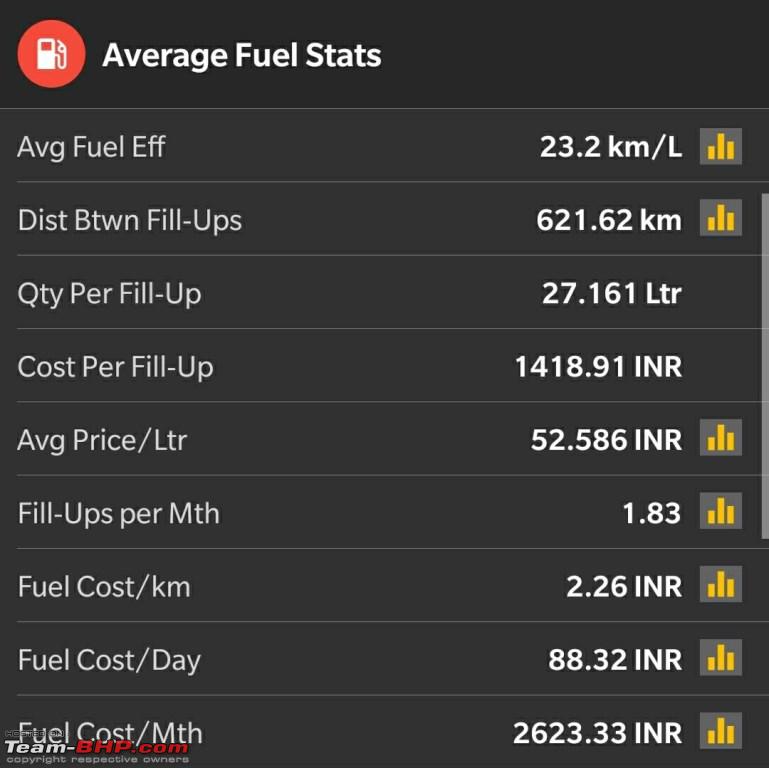Select the Average Fuel Stats header

click(x=242, y=55)
